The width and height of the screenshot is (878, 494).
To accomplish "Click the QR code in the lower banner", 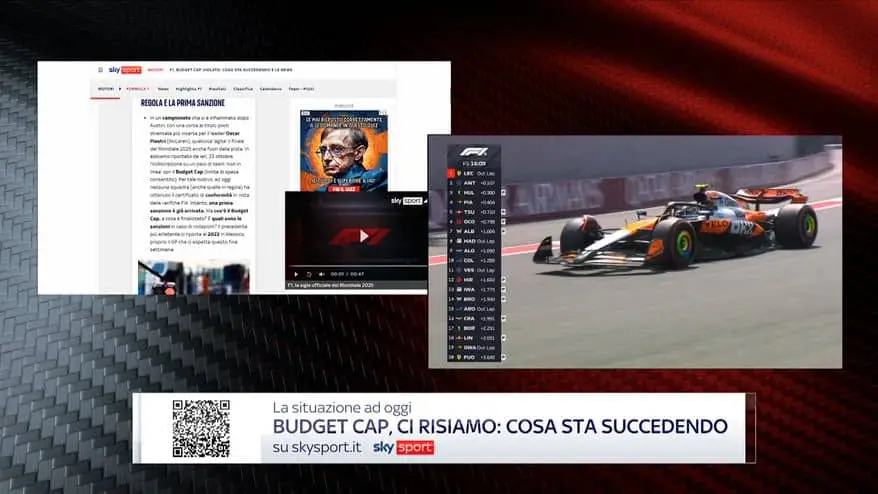I will pos(201,428).
